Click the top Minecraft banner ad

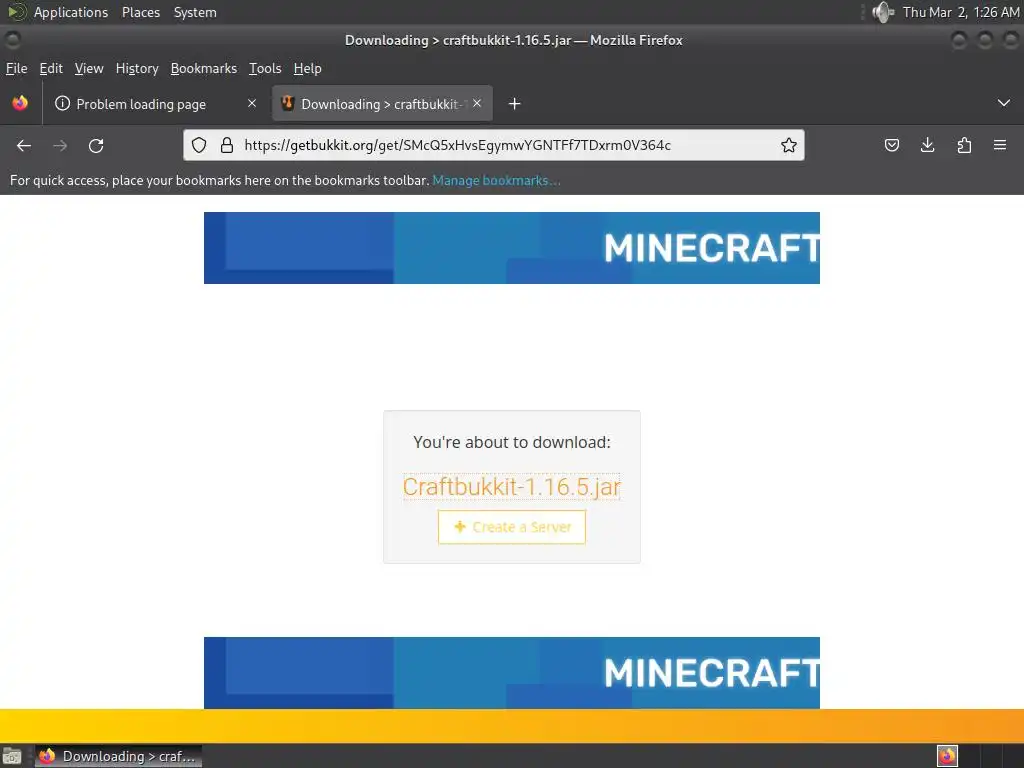[x=512, y=248]
